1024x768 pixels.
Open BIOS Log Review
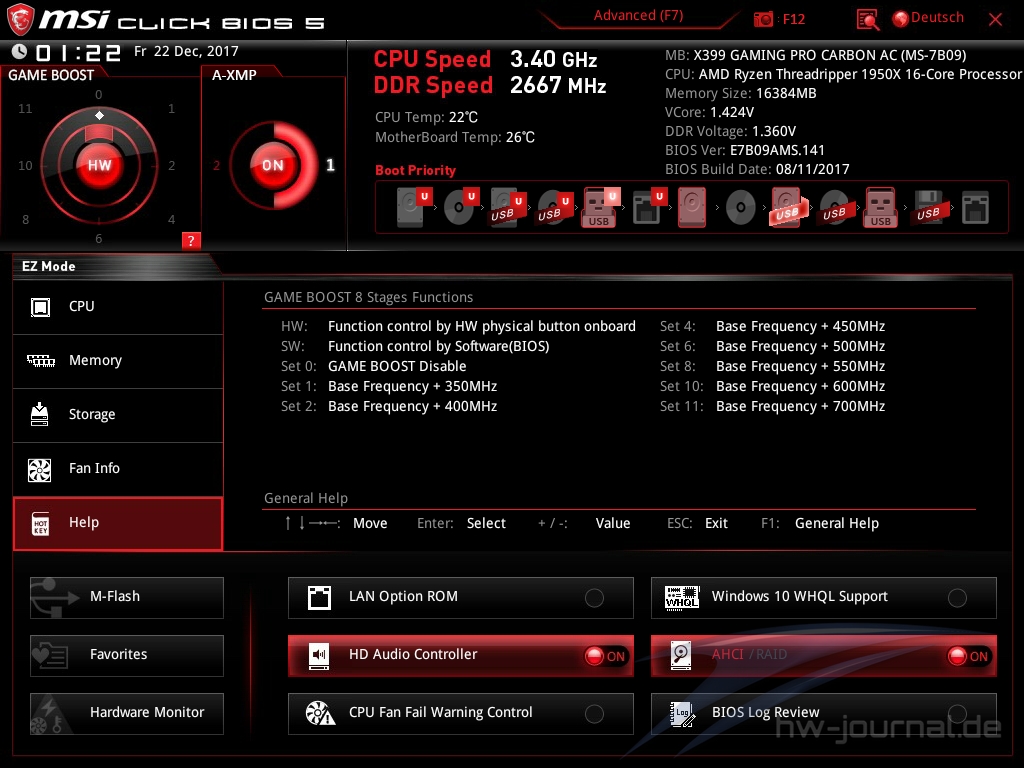[824, 713]
